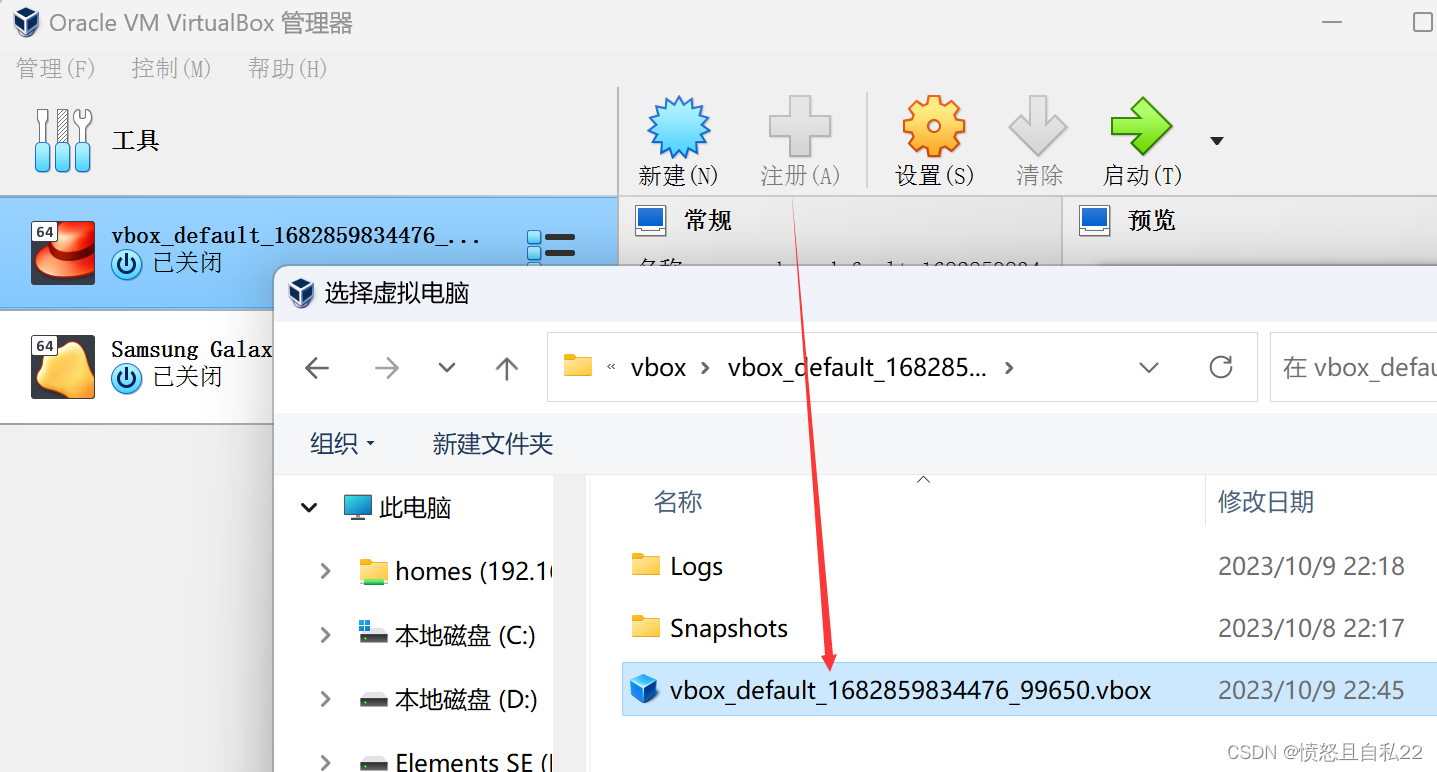The height and width of the screenshot is (772, 1437).
Task: Open recent locations dropdown chevron
Action: coord(447,368)
